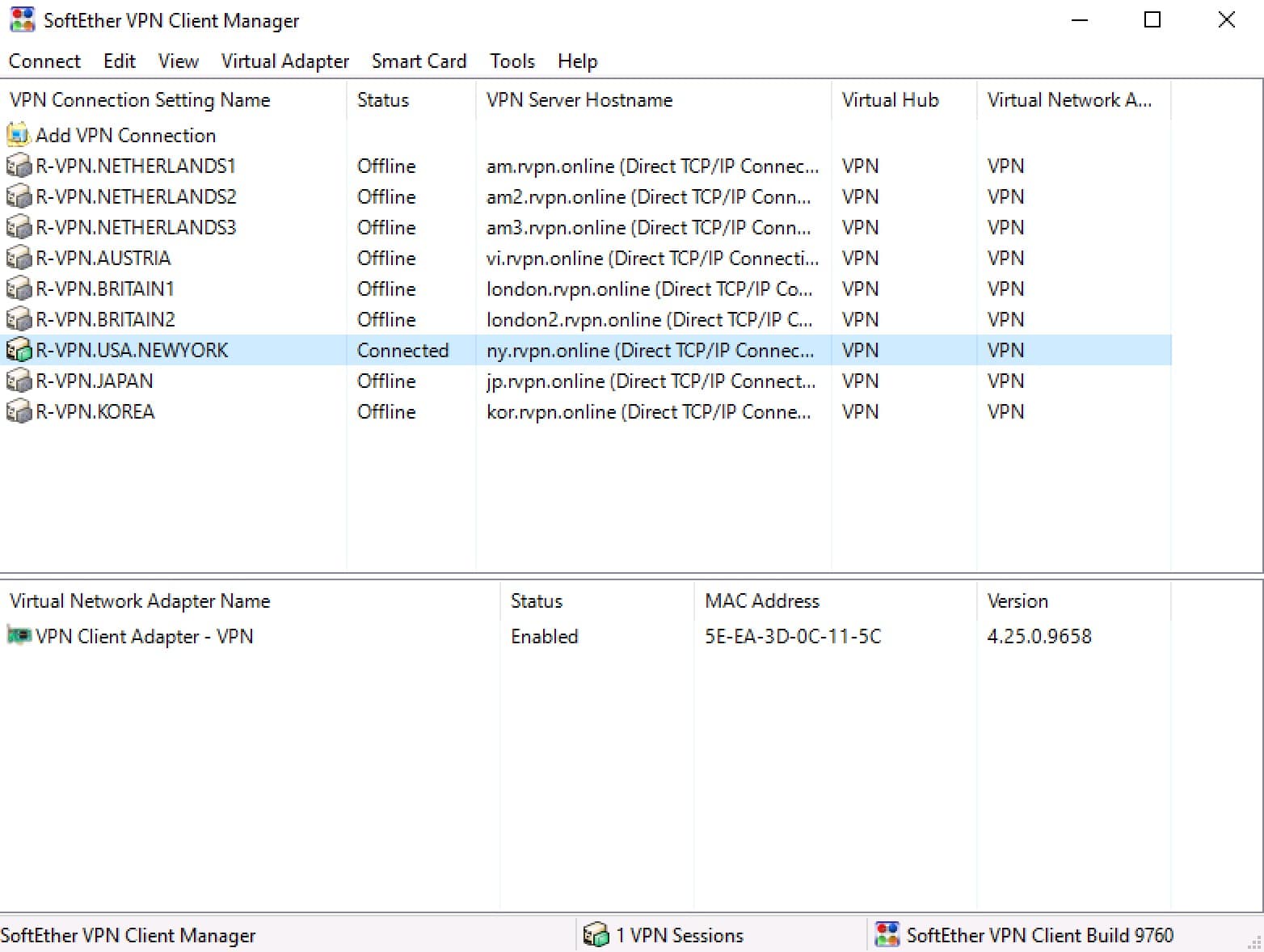
Task: Click the R-VPN.NETHERLANDS2 connection icon
Action: point(19,196)
